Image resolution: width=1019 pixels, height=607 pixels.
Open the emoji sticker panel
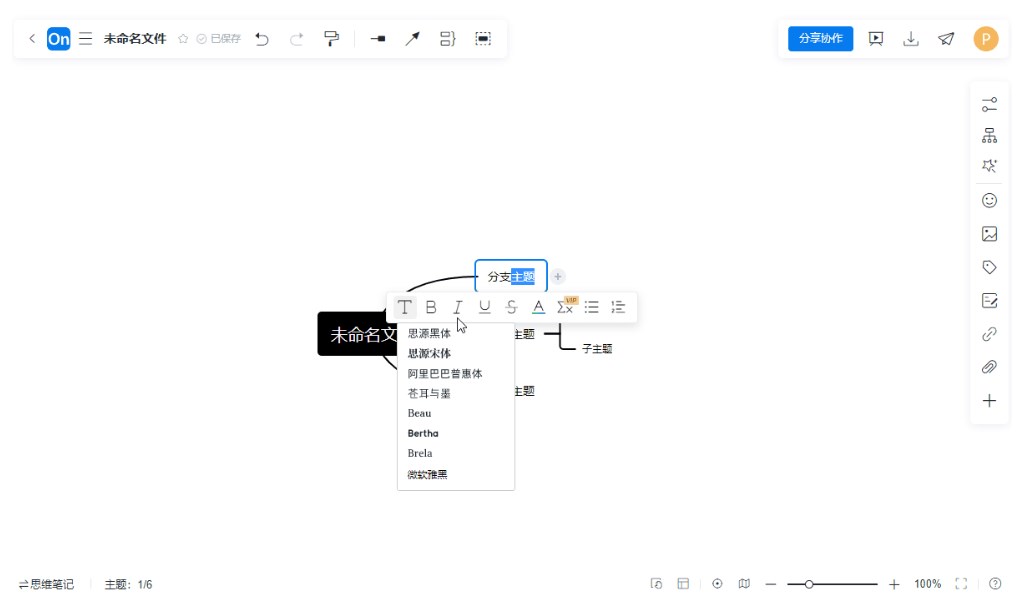click(989, 200)
